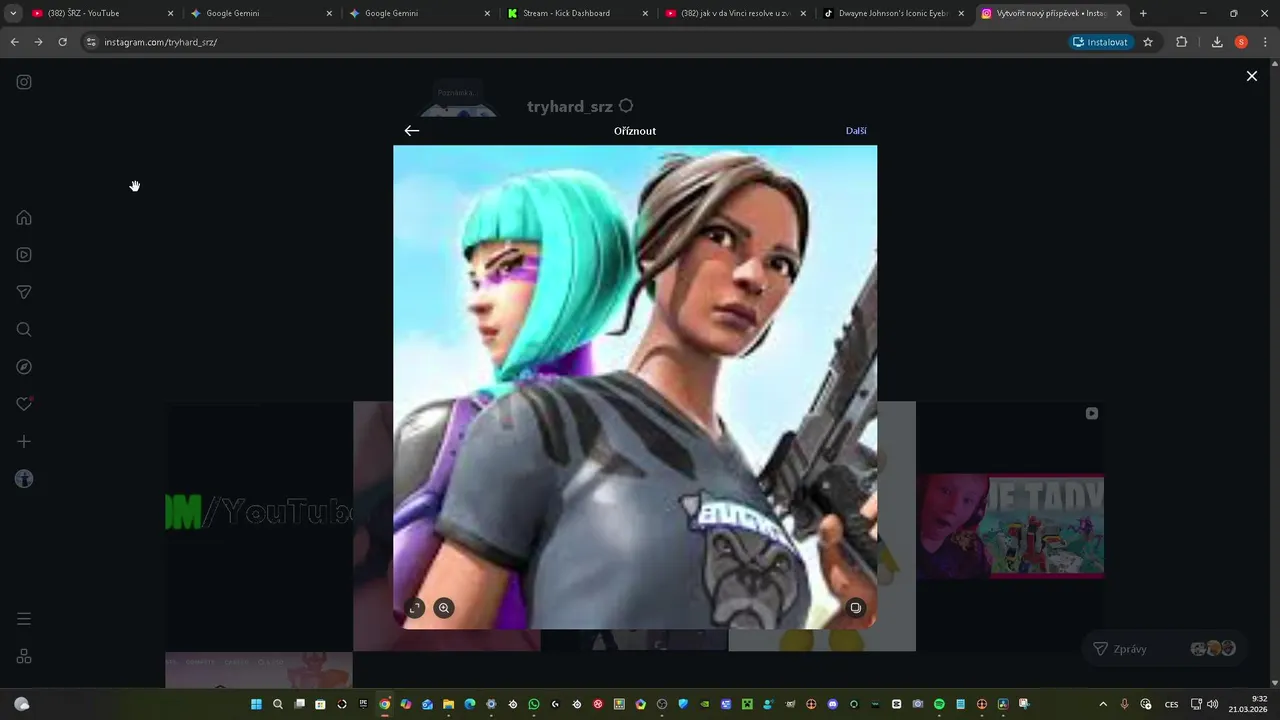Viewport: 1280px width, 720px height.
Task: Open the crop aspect ratio selector
Action: coord(415,608)
